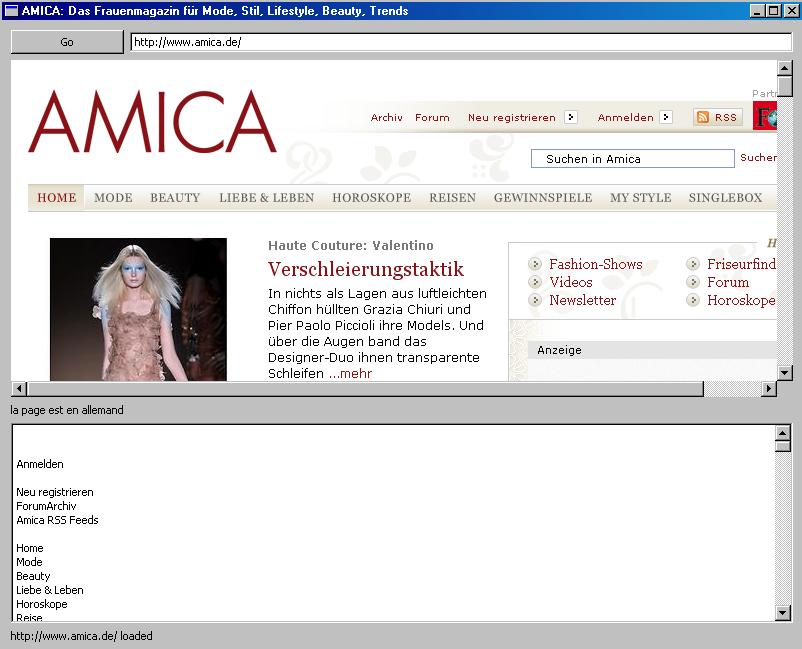Click web page scroll left arrow
This screenshot has height=649, width=802.
pyautogui.click(x=18, y=389)
